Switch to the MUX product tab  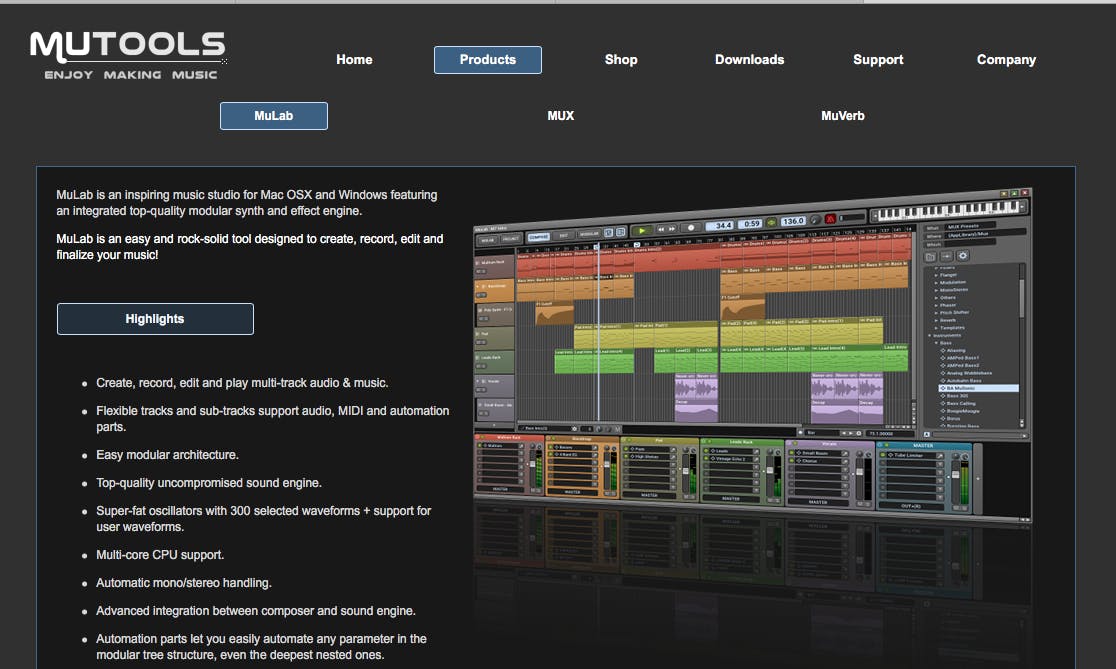pyautogui.click(x=561, y=115)
